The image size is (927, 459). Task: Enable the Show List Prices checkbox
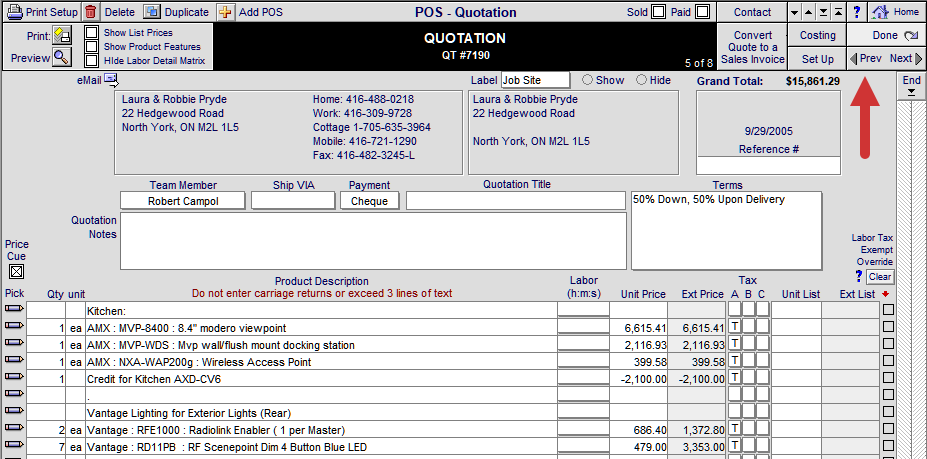point(92,33)
